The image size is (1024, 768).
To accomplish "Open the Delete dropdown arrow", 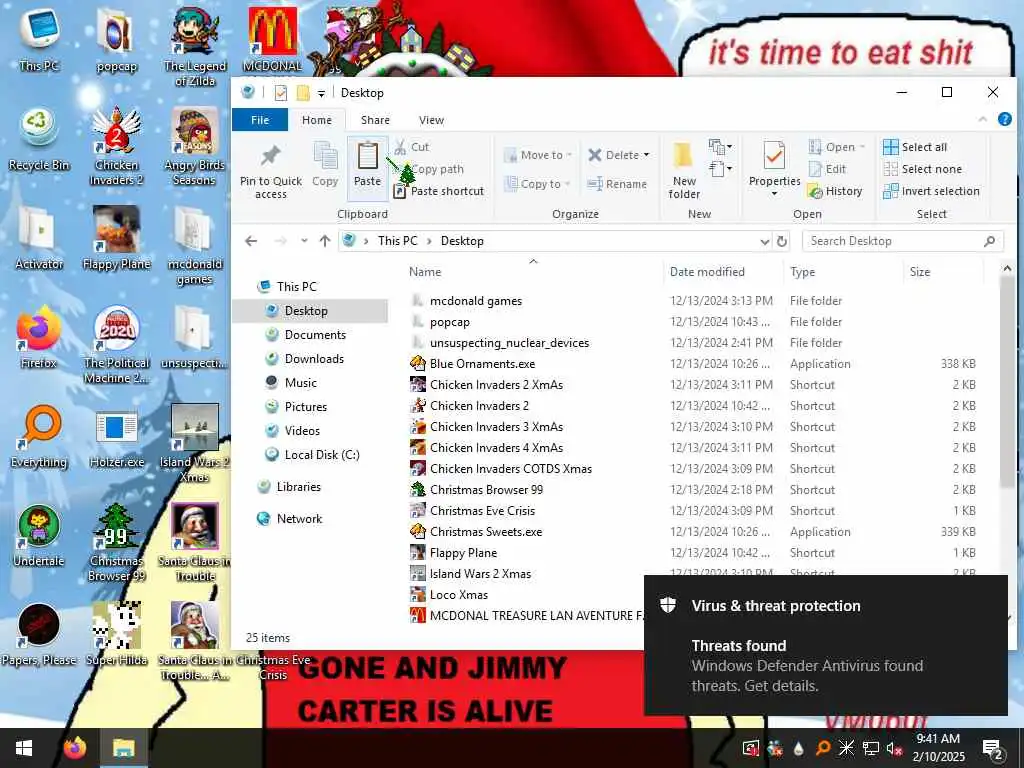I will point(647,155).
